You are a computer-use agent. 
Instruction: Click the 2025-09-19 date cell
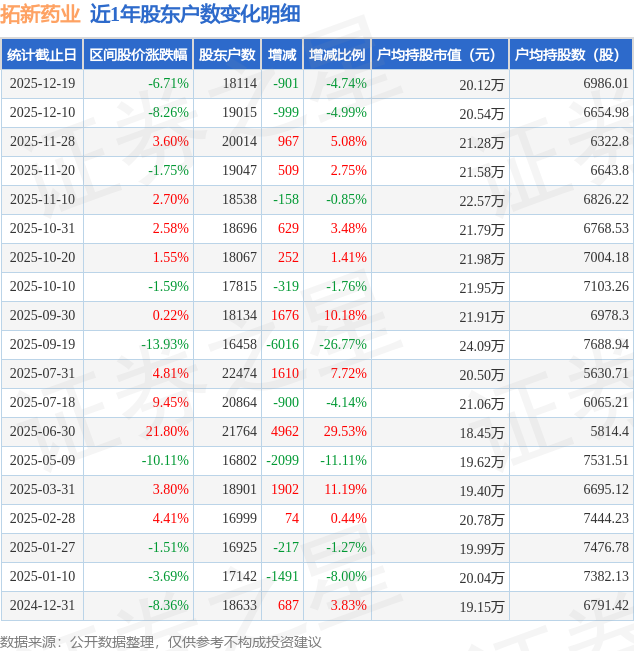tap(41, 345)
